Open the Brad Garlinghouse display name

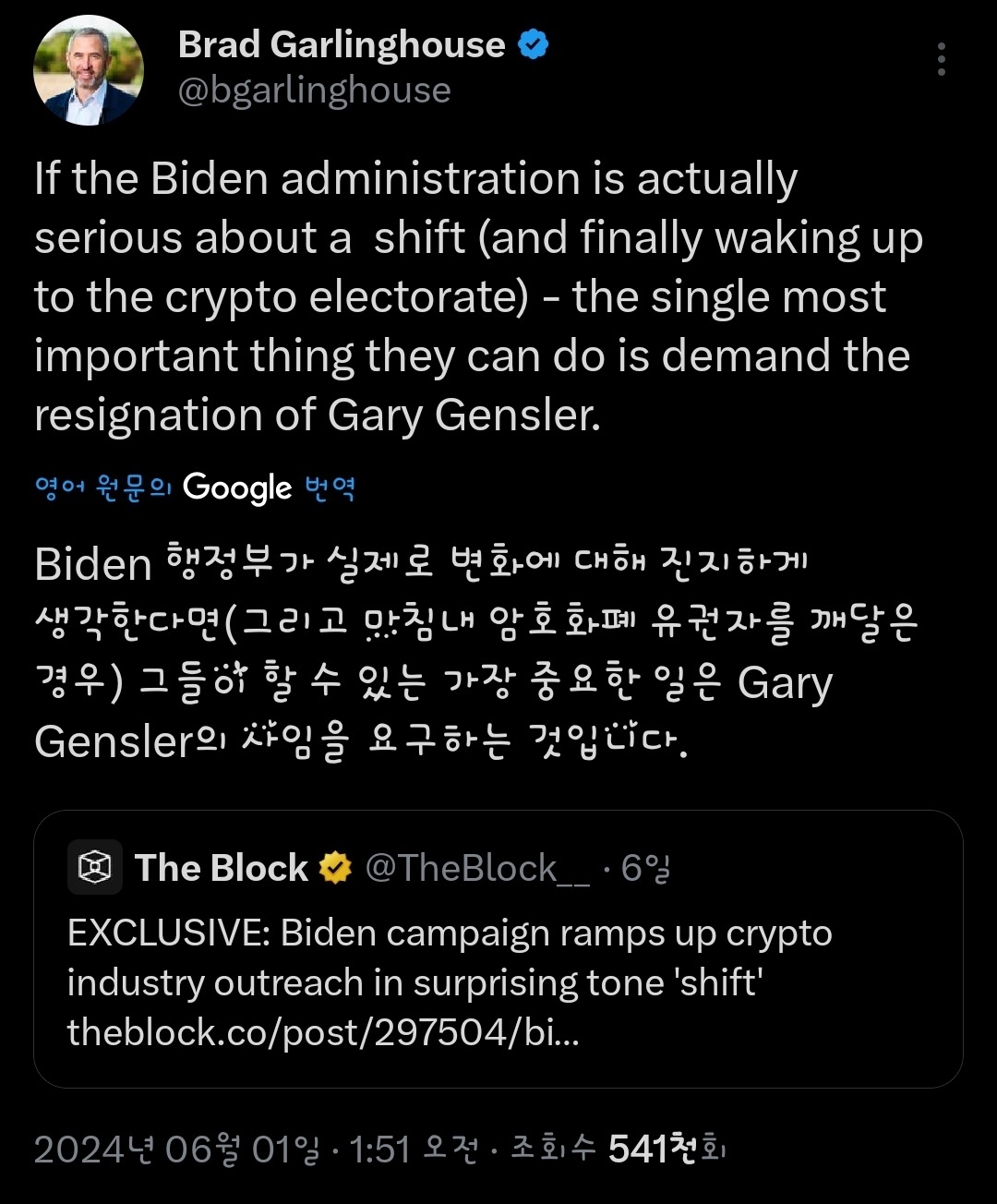[x=342, y=44]
